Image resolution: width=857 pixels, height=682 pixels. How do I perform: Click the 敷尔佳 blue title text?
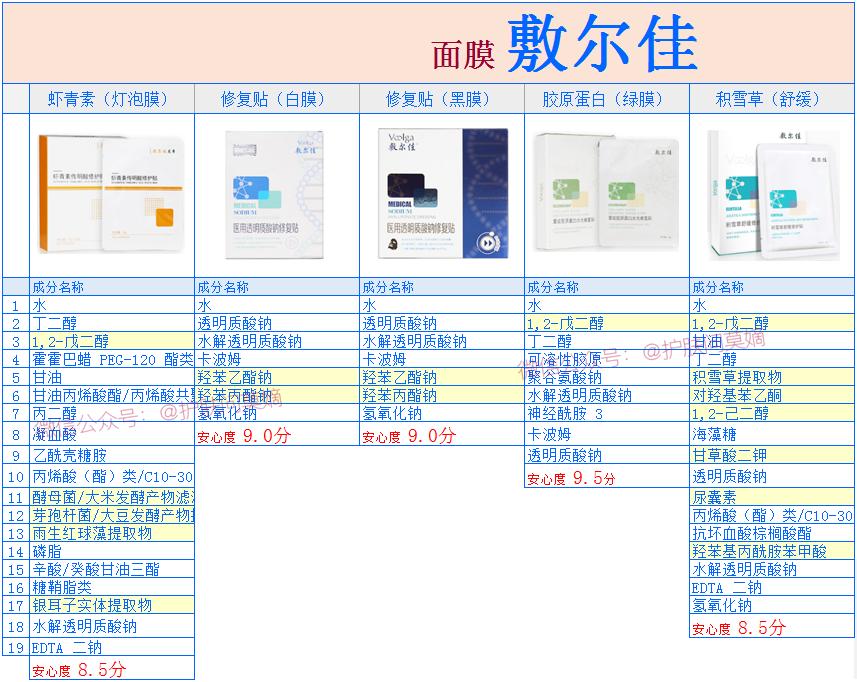(x=602, y=43)
